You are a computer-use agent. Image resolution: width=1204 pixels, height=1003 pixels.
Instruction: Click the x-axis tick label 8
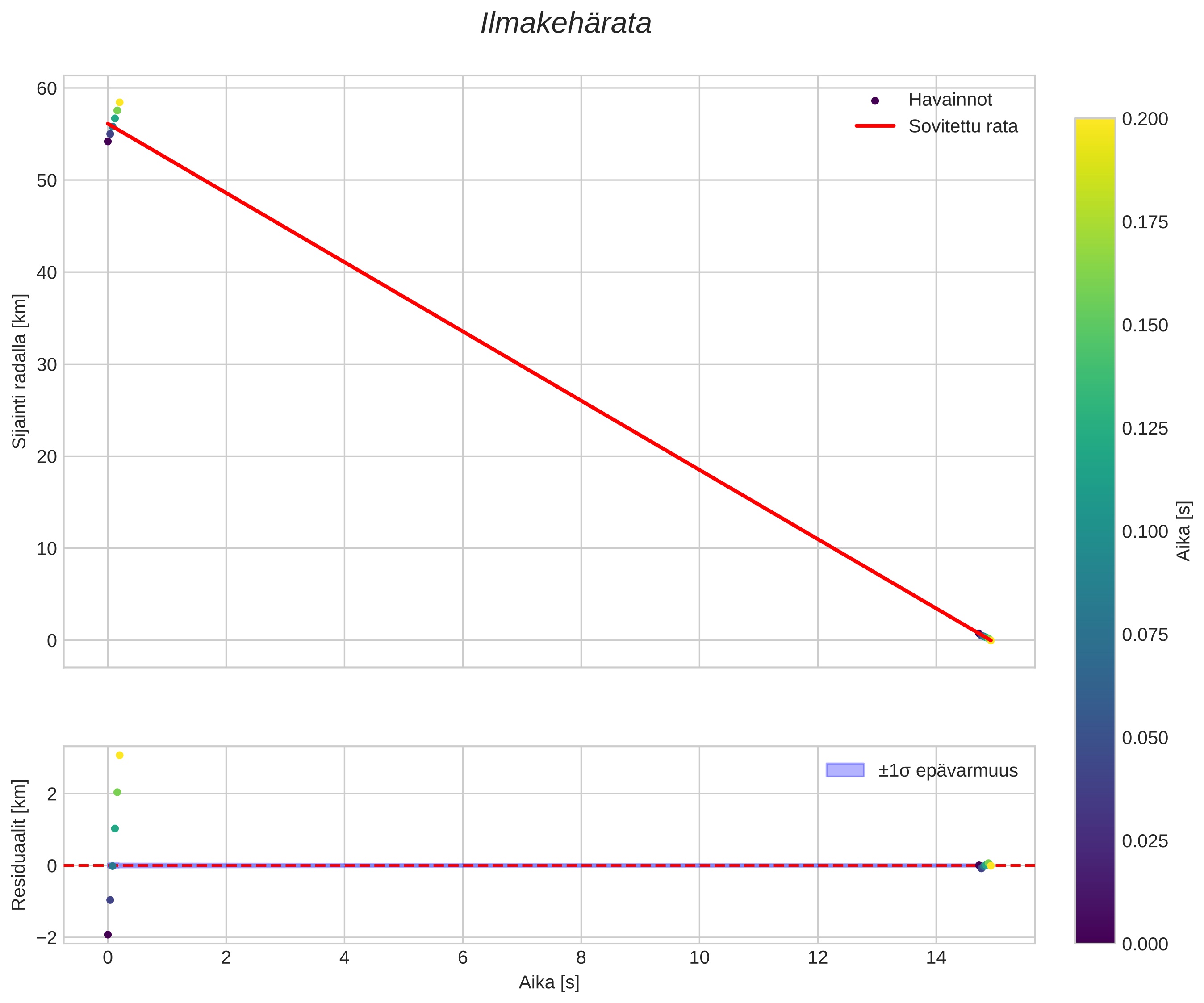581,958
